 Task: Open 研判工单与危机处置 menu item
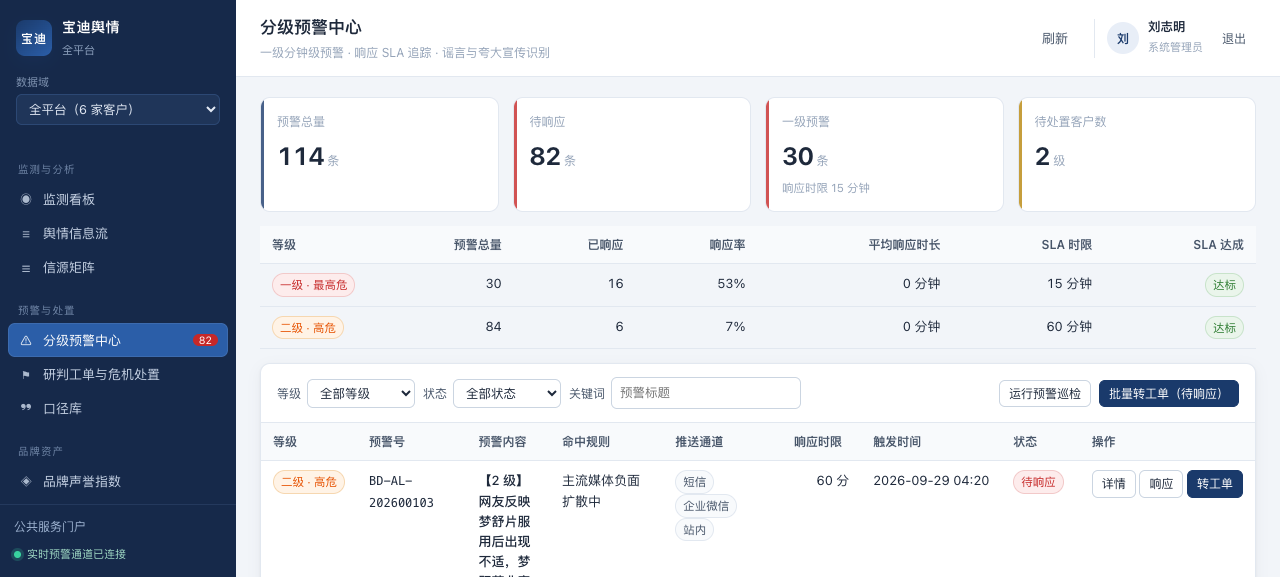click(118, 374)
